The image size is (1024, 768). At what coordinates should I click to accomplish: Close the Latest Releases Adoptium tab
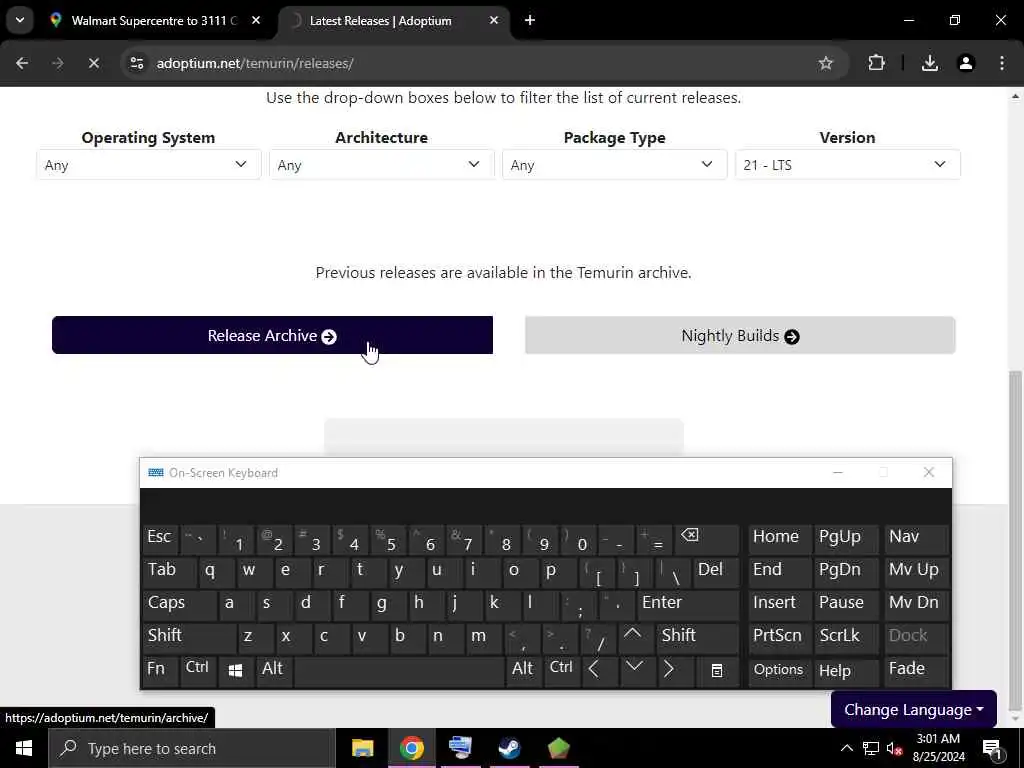(x=494, y=20)
